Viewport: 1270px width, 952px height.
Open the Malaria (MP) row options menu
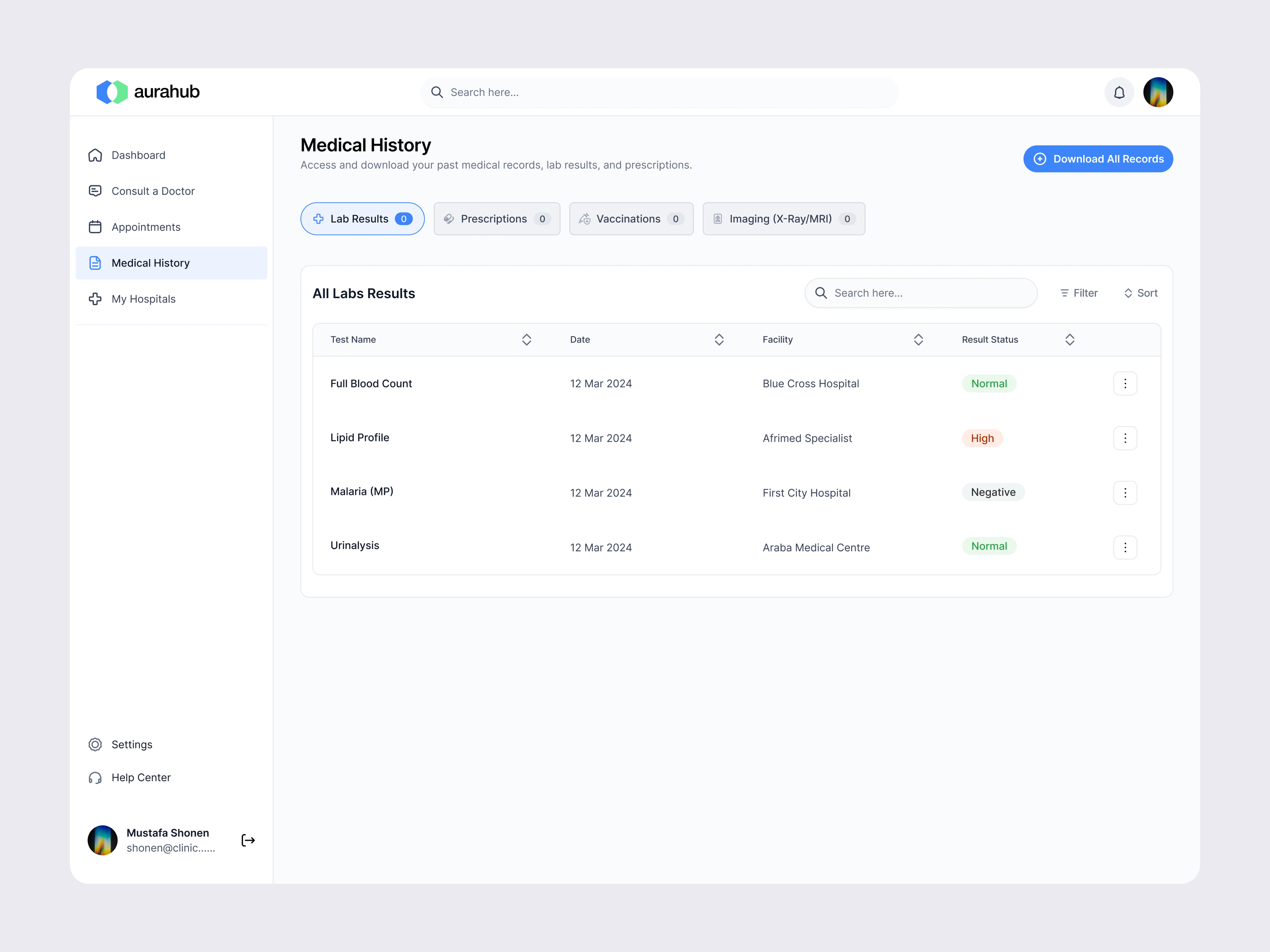point(1125,493)
